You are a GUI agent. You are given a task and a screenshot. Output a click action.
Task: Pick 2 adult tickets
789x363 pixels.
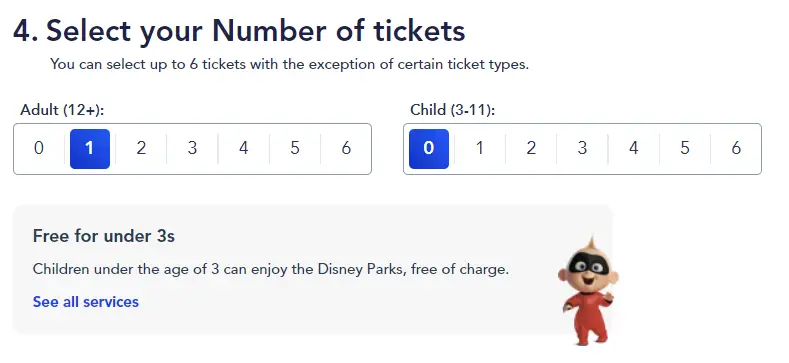point(141,149)
